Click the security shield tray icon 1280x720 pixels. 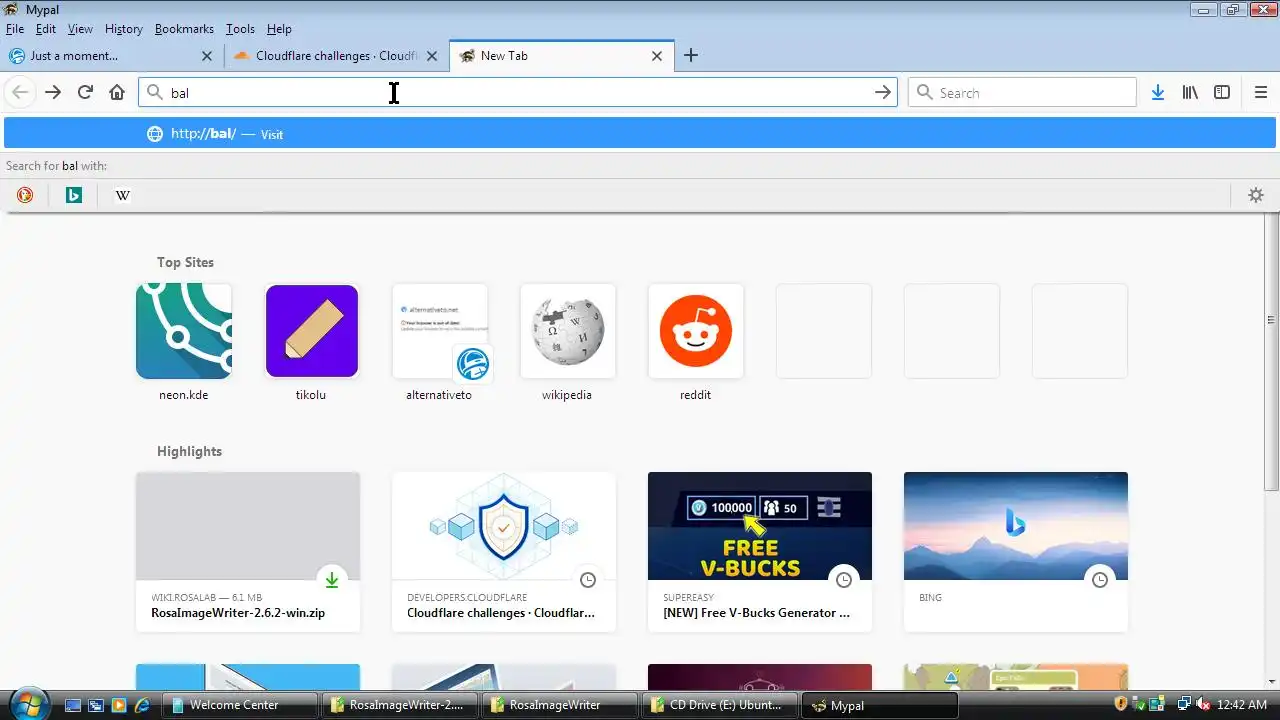tap(1121, 704)
